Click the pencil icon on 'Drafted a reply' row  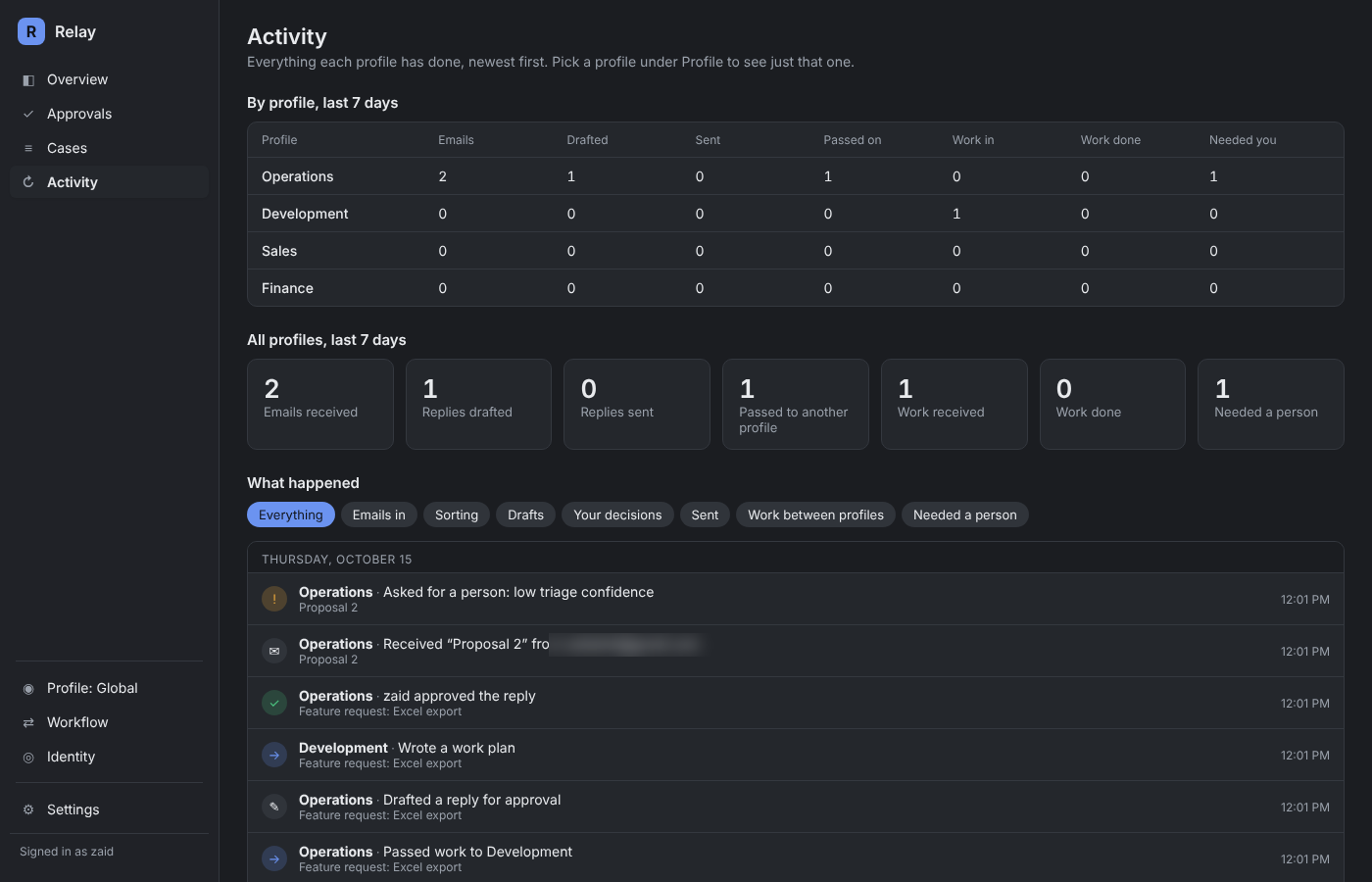[x=274, y=807]
